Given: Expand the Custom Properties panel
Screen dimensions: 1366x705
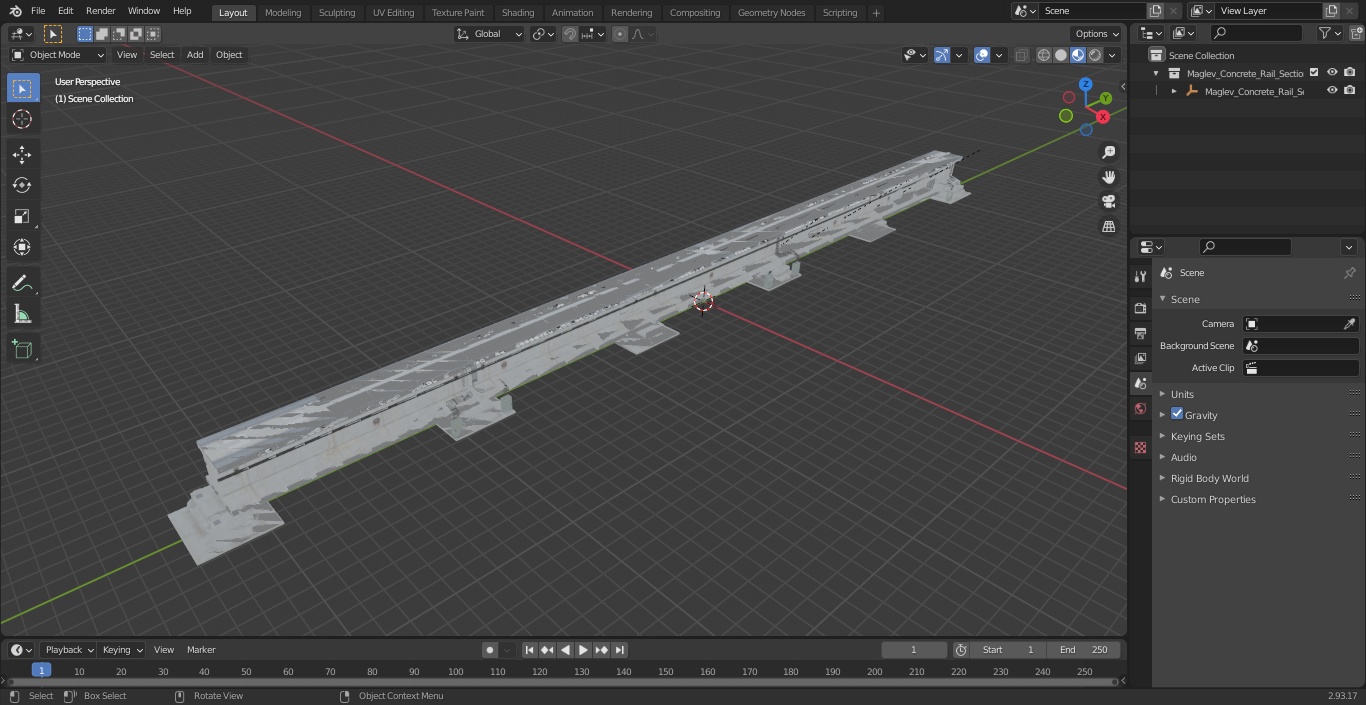Looking at the screenshot, I should click(1213, 499).
